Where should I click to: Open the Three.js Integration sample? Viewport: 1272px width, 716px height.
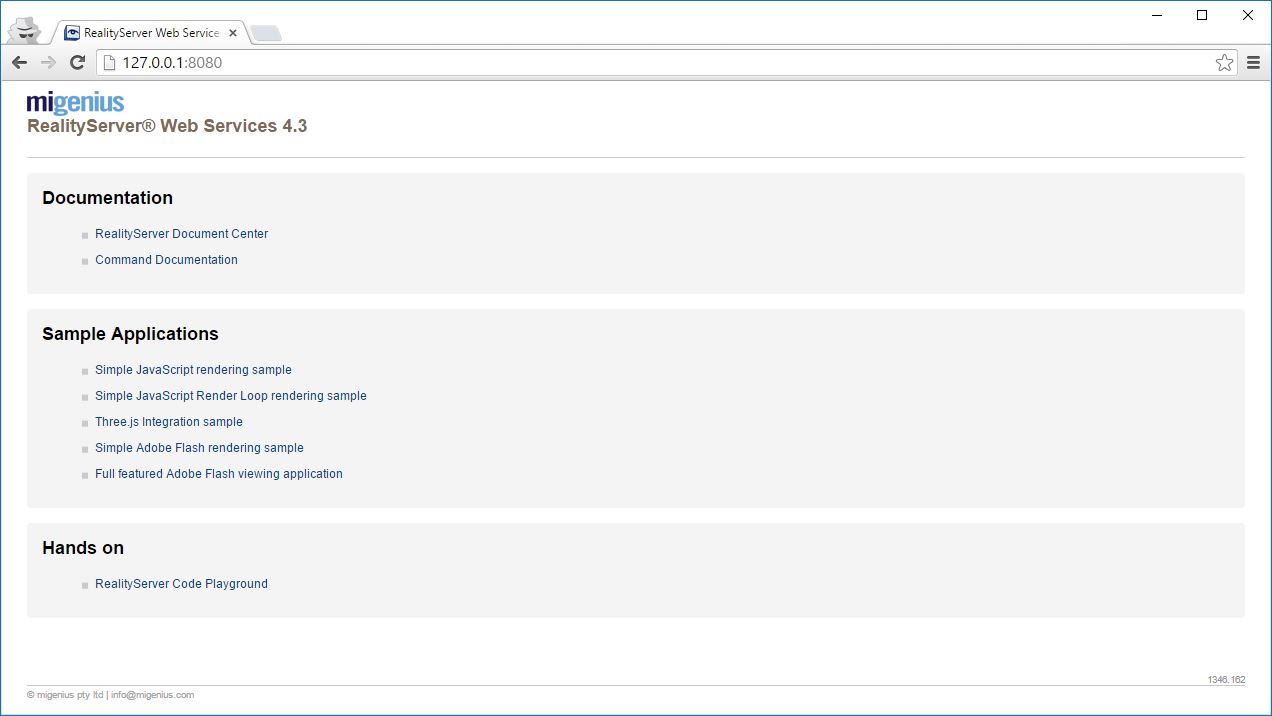169,422
